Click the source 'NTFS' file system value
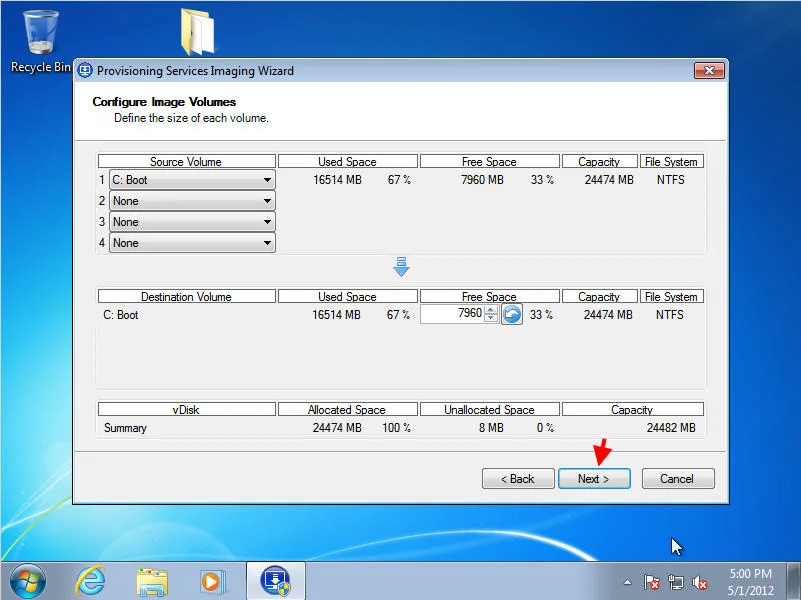 pos(671,180)
